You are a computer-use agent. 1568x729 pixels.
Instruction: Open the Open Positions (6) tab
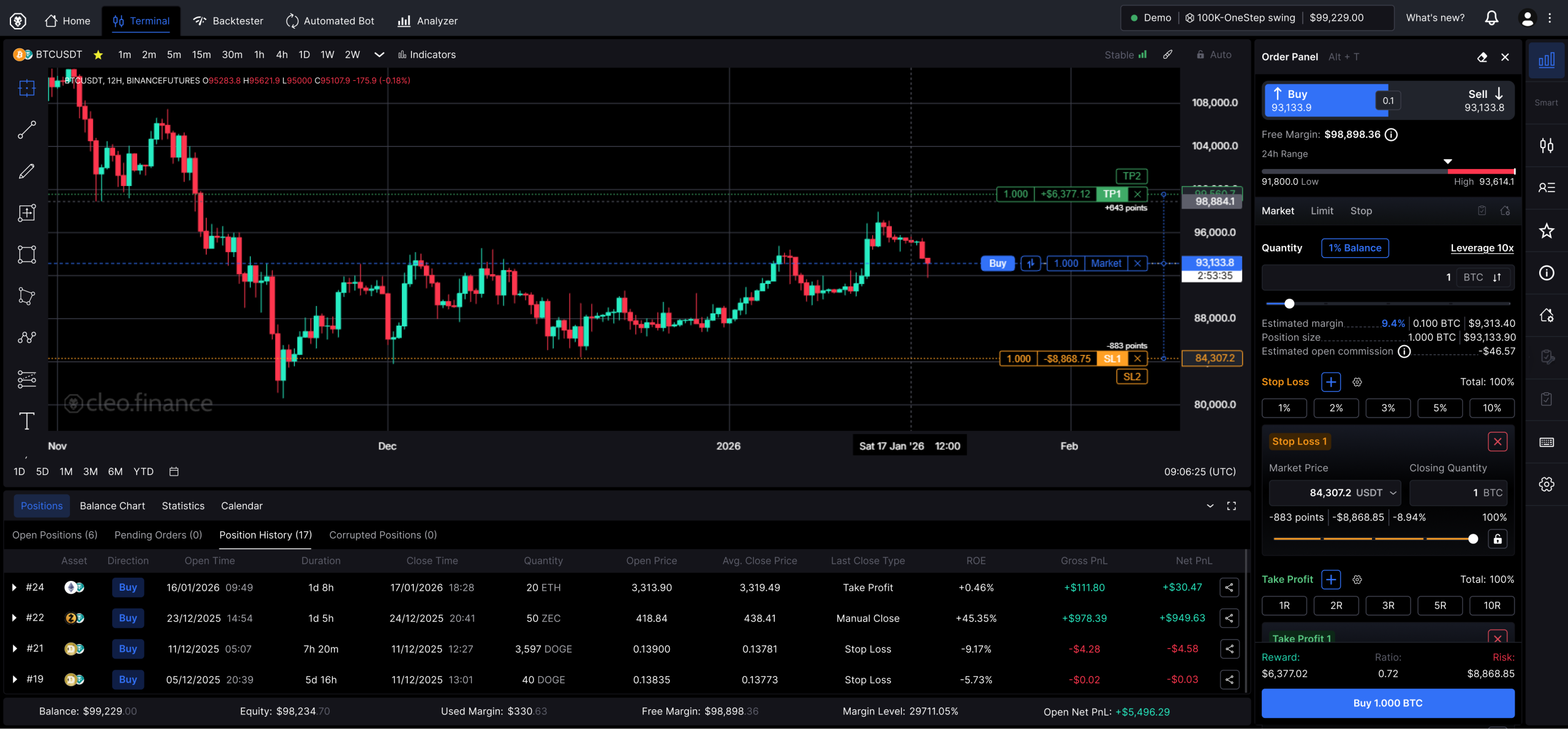[x=55, y=535]
